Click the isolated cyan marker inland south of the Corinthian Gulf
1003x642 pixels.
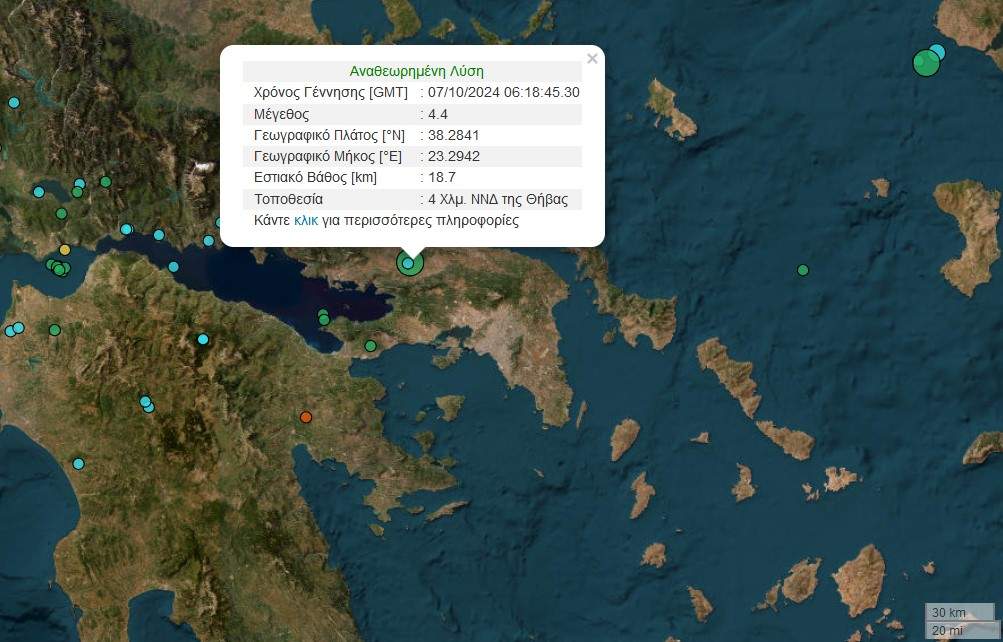(203, 339)
